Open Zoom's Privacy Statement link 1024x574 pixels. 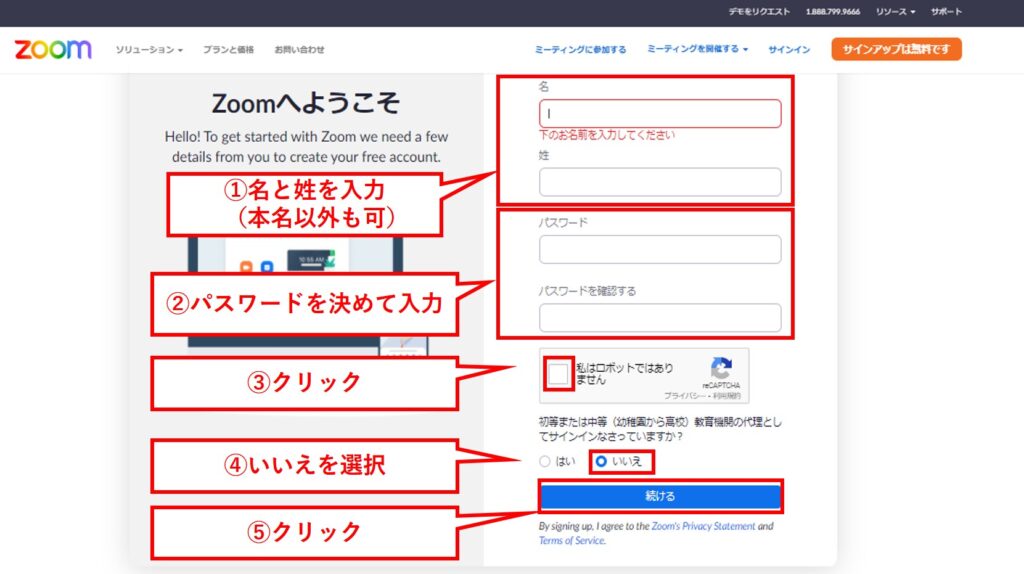tap(703, 526)
